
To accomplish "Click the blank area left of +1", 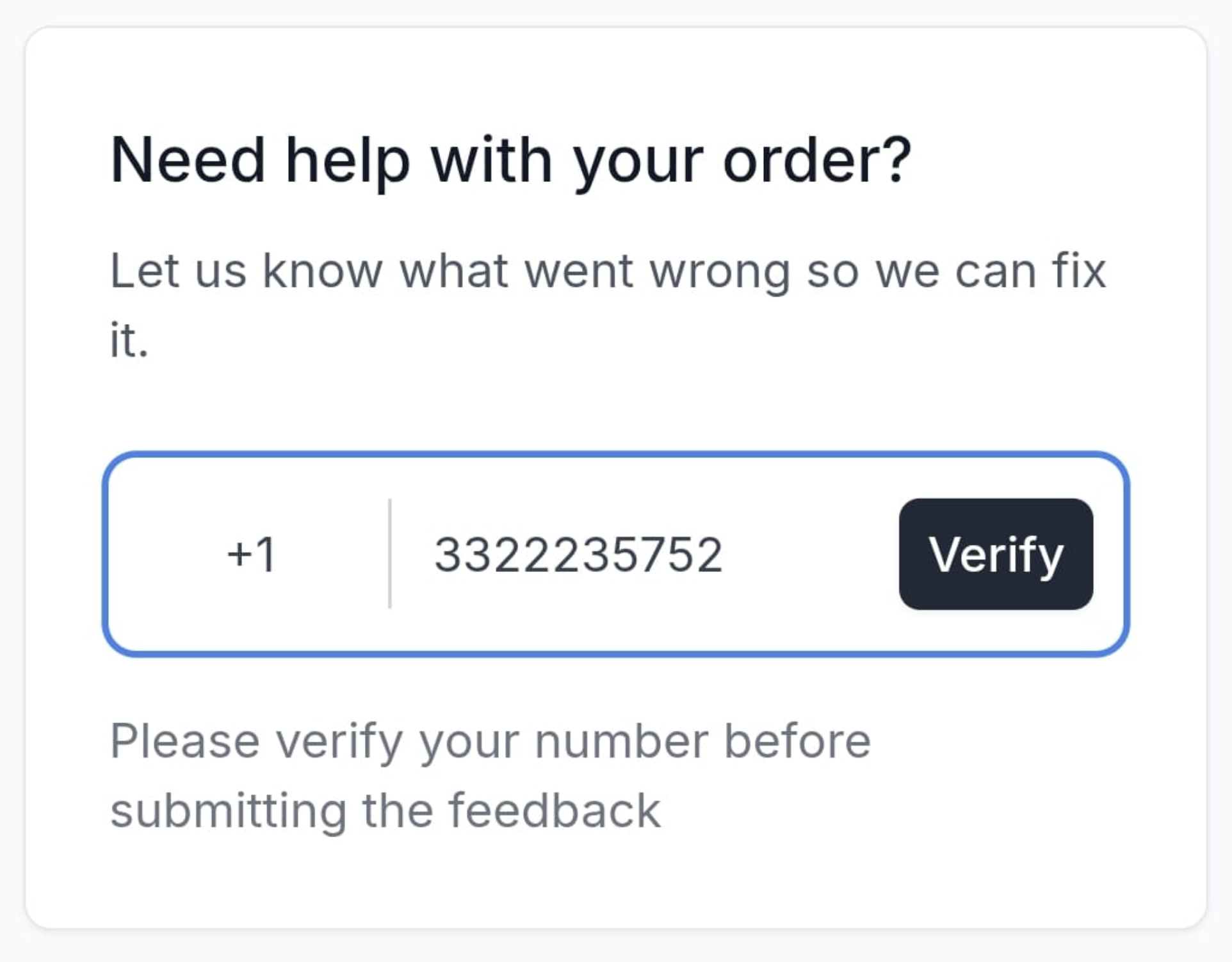I will [168, 555].
